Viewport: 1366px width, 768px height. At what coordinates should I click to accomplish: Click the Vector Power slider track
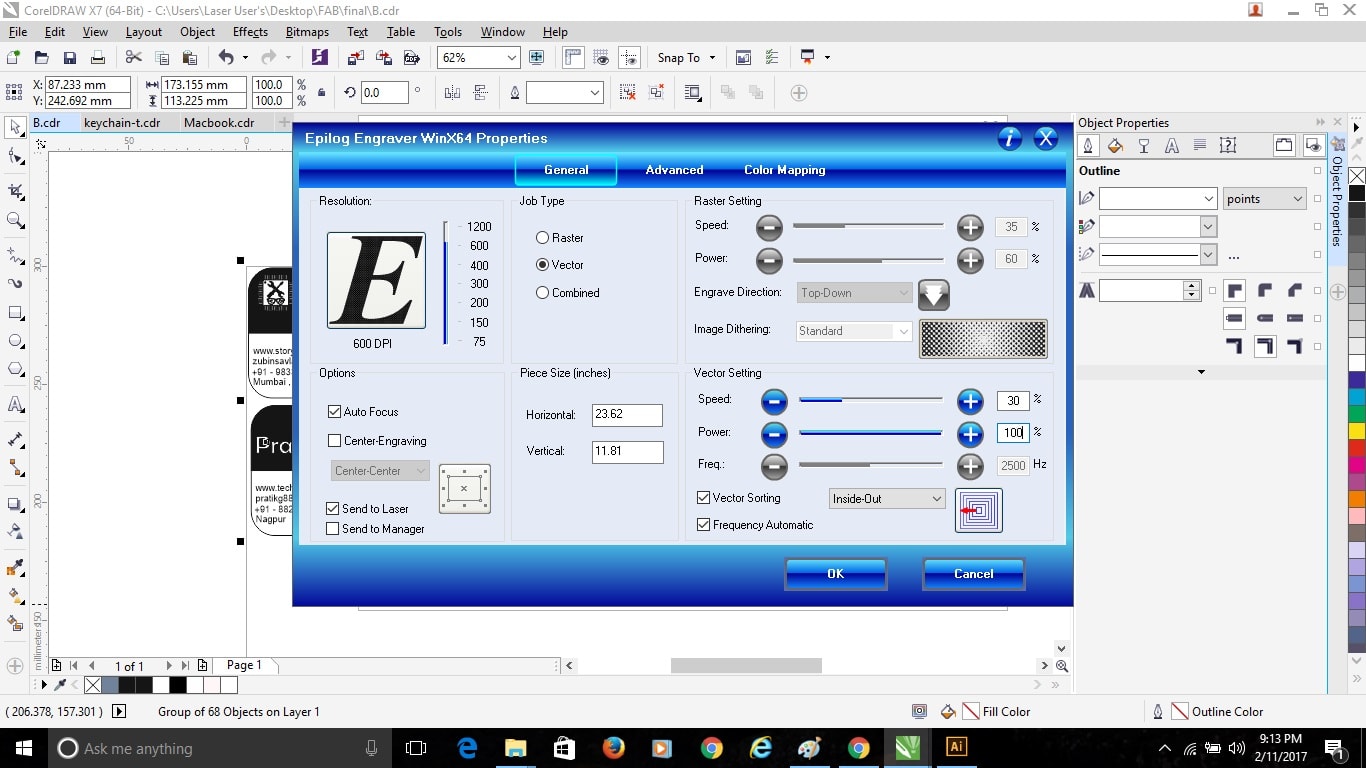tap(871, 433)
